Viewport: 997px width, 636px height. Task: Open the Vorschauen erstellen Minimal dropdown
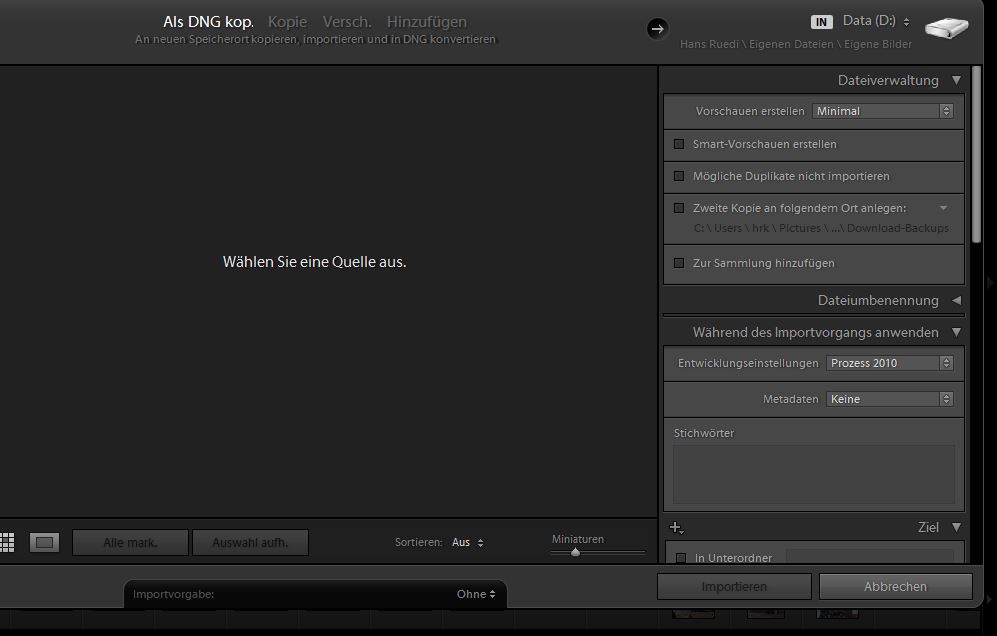[883, 111]
